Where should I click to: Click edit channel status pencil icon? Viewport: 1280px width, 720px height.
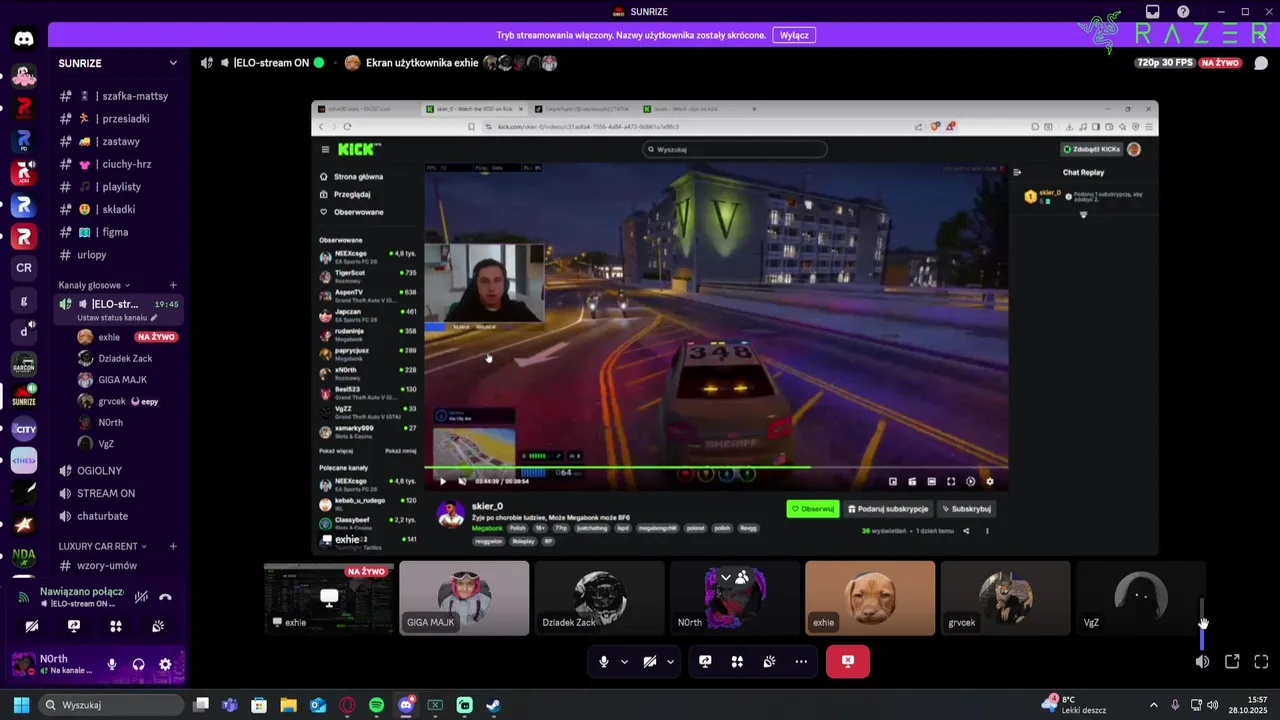click(x=154, y=318)
